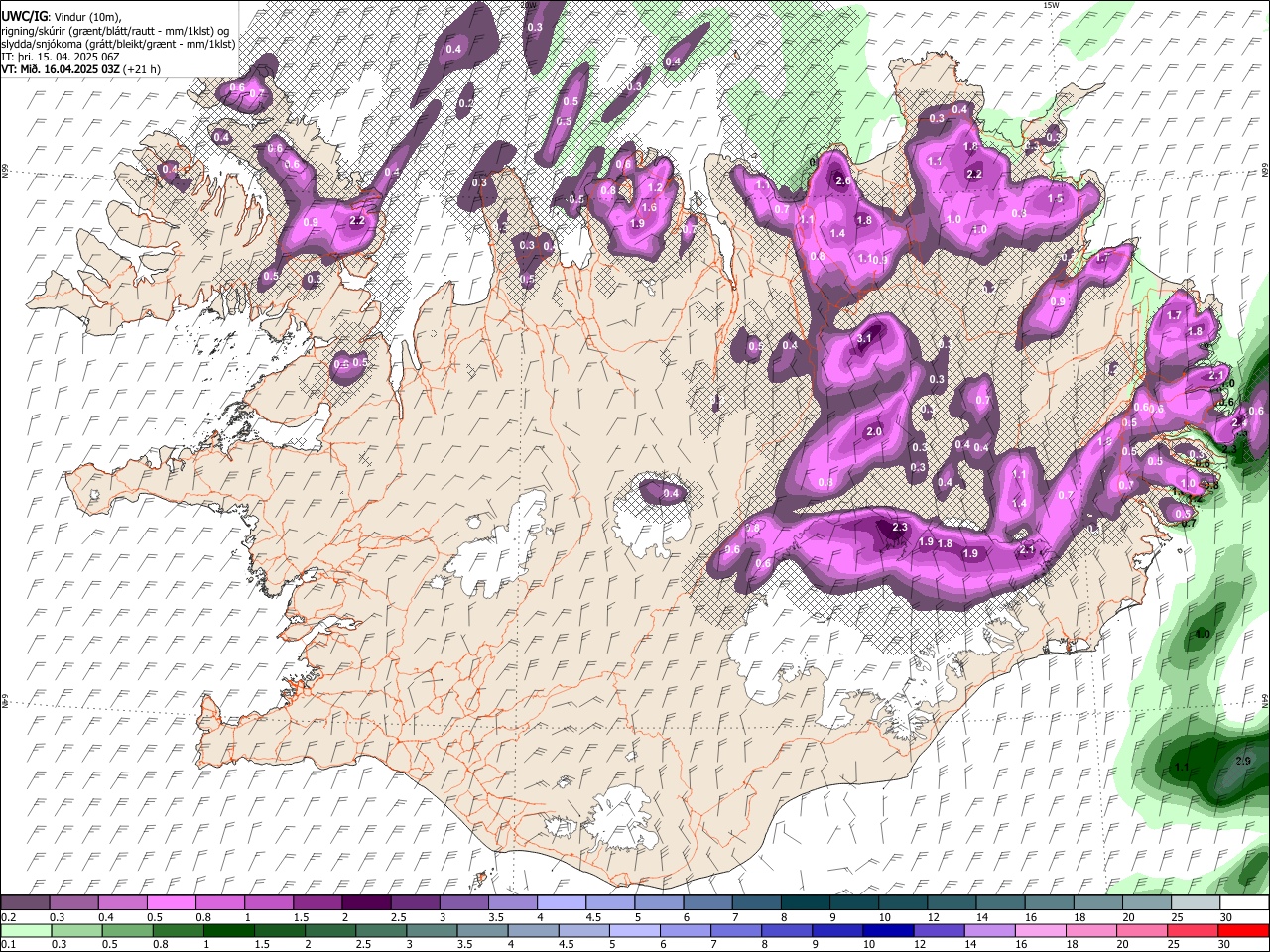This screenshot has height=952, width=1270.
Task: Click the 2.9 rain value offshore
Action: pyautogui.click(x=1244, y=761)
